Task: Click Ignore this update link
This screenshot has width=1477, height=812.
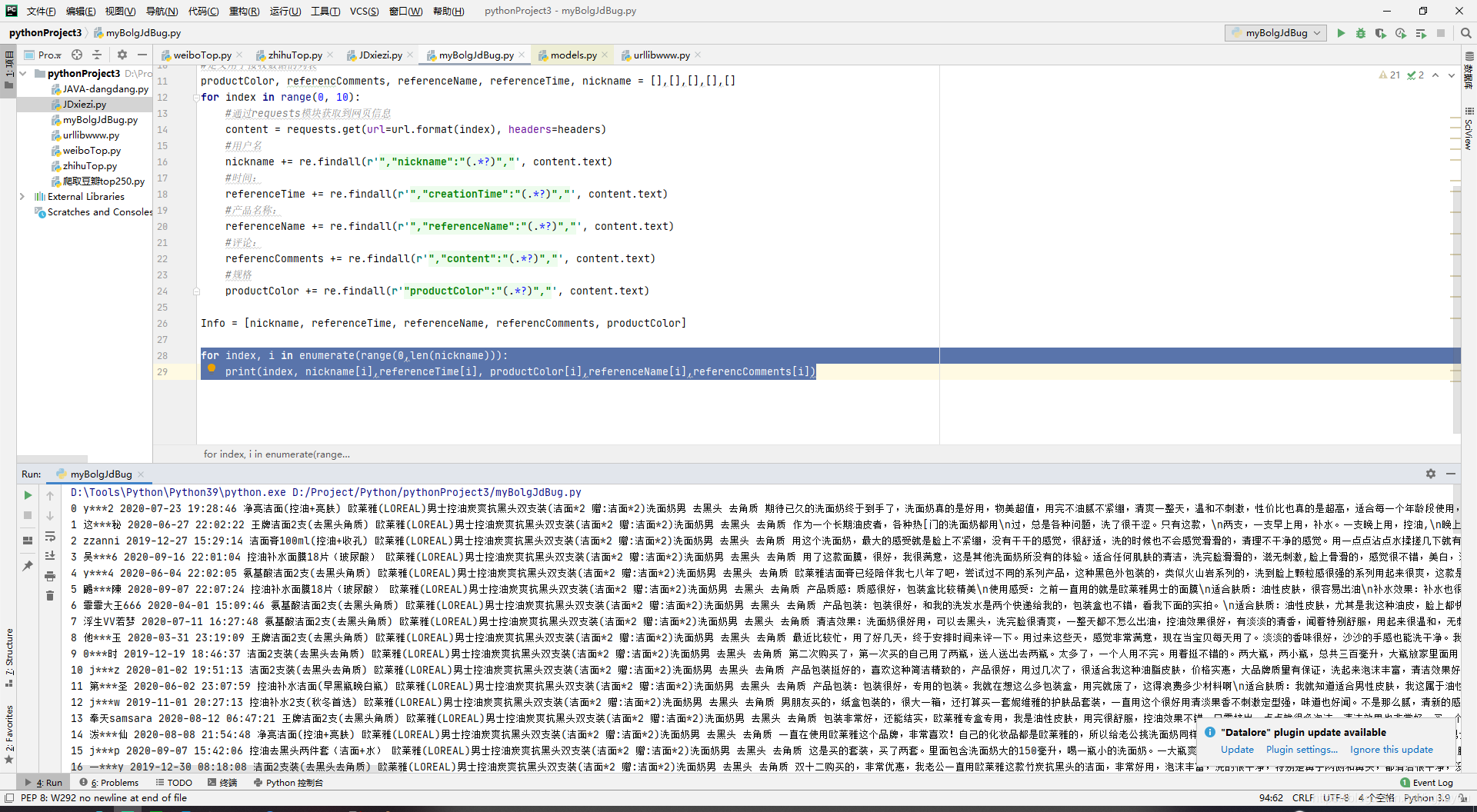Action: click(1391, 750)
